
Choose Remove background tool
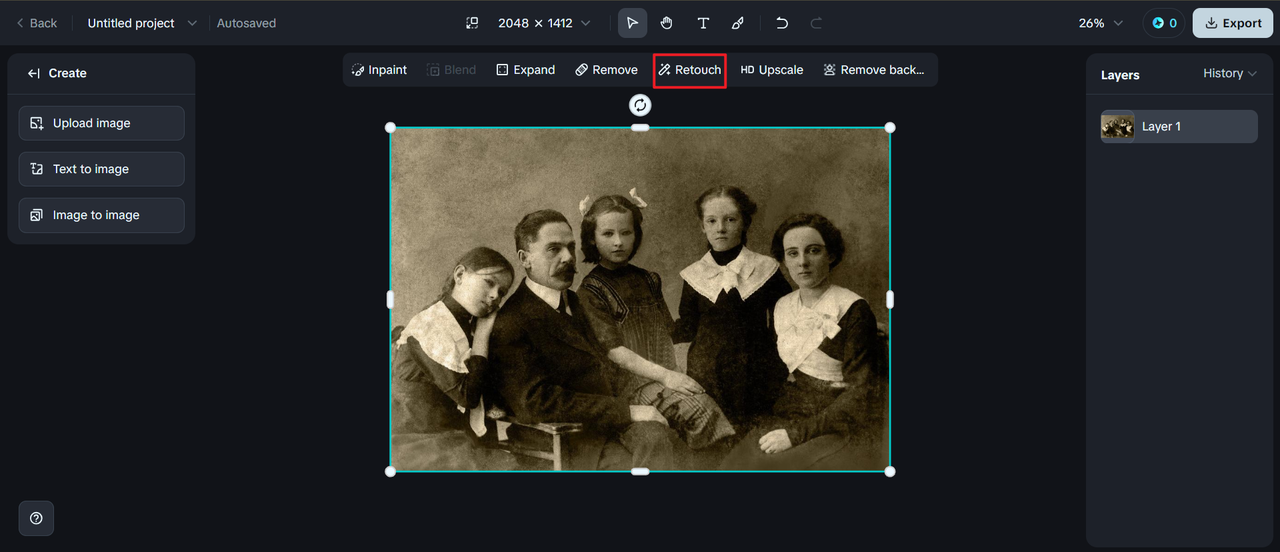(874, 70)
